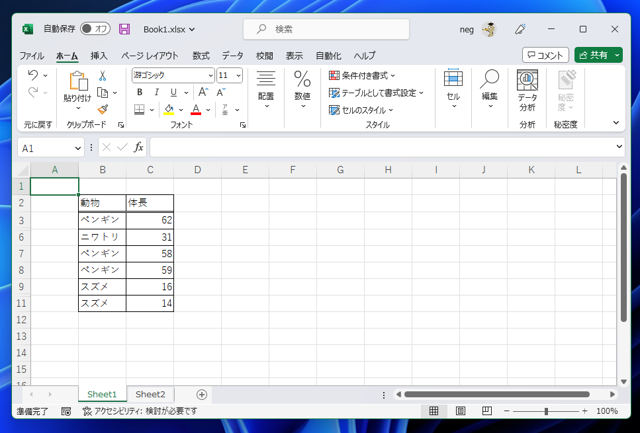Open the 編集 editing magnifier group
The width and height of the screenshot is (640, 433).
(489, 89)
